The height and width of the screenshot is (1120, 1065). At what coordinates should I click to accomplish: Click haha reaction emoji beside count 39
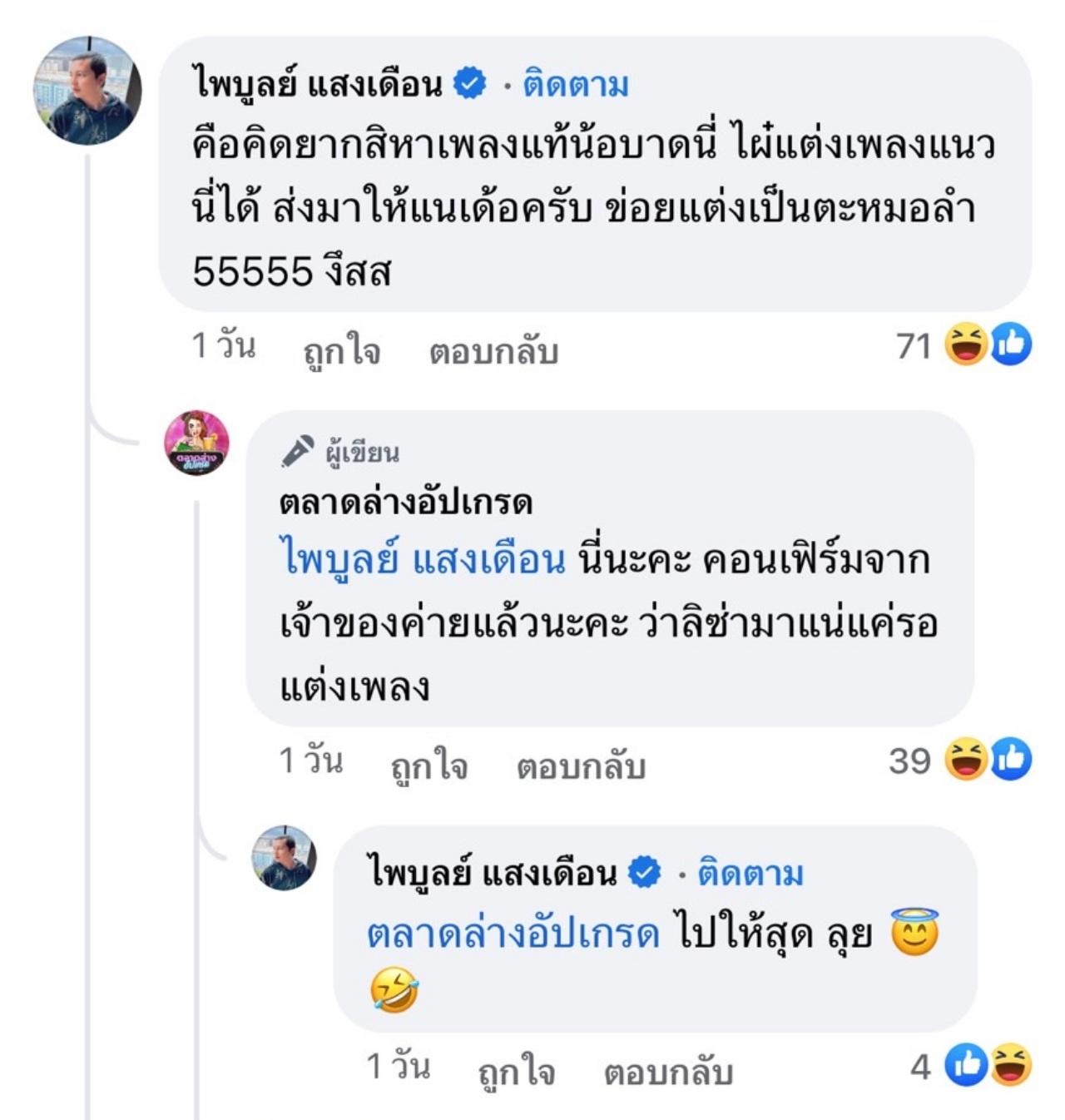(x=965, y=759)
